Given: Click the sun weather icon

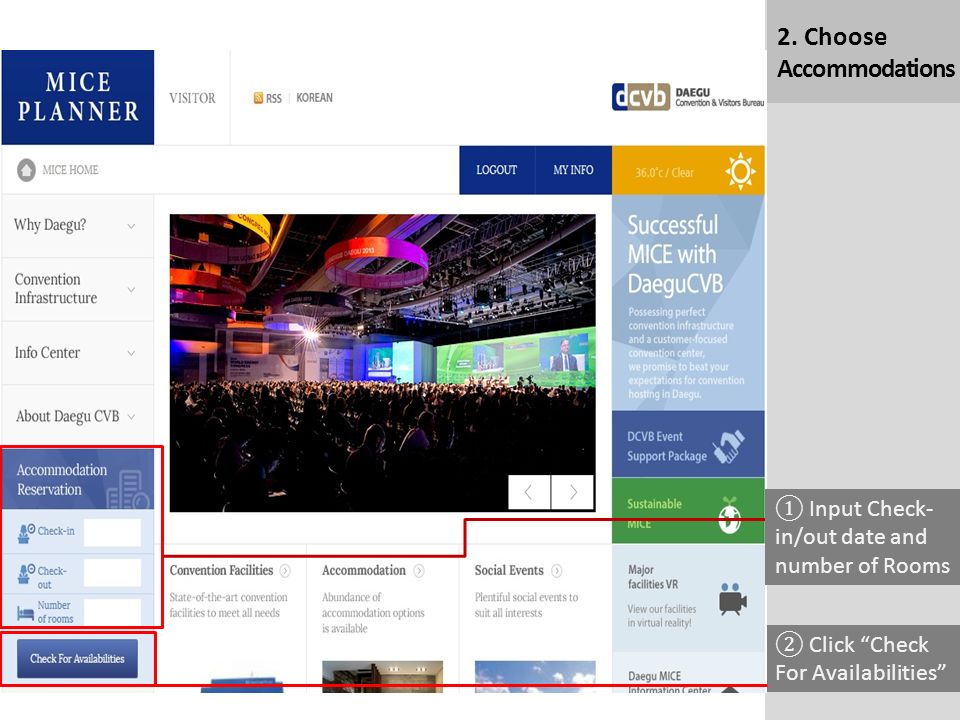Looking at the screenshot, I should tap(740, 171).
